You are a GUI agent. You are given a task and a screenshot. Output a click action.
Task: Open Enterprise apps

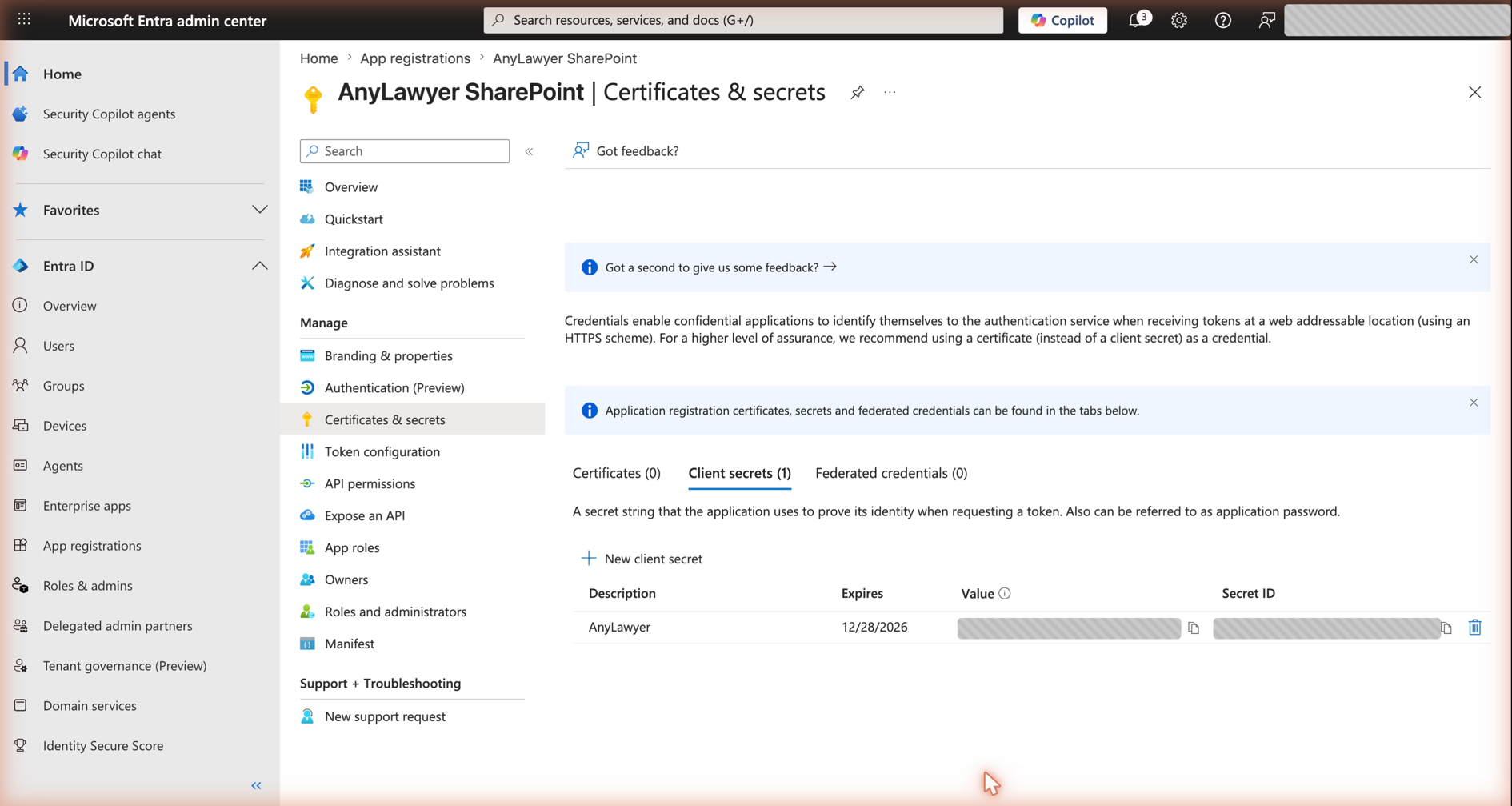[86, 506]
